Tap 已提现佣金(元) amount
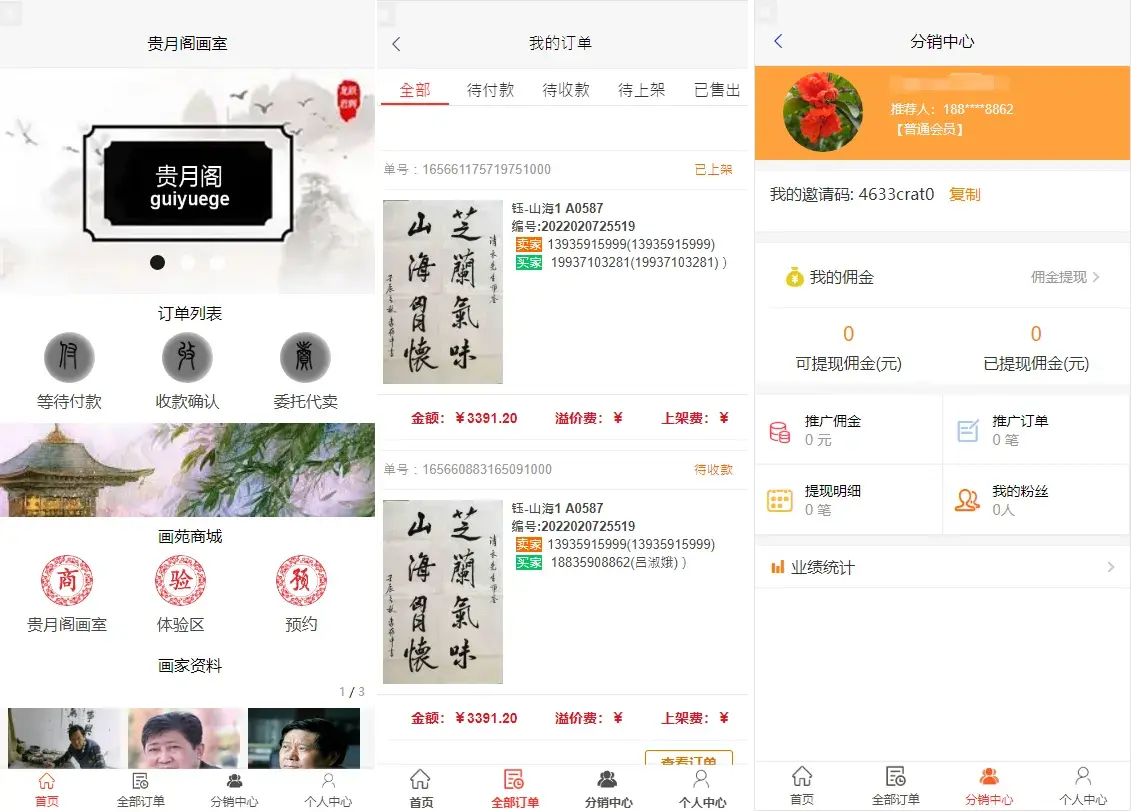This screenshot has width=1131, height=812. (x=1036, y=334)
